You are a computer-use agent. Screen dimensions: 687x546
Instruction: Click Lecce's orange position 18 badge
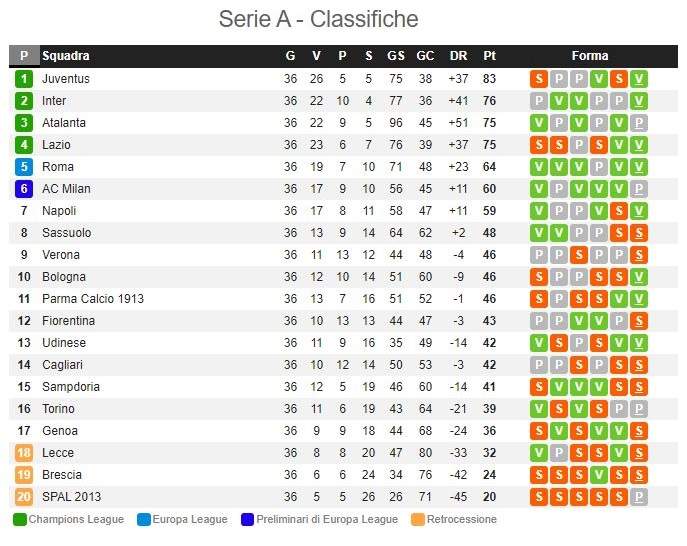pyautogui.click(x=24, y=453)
